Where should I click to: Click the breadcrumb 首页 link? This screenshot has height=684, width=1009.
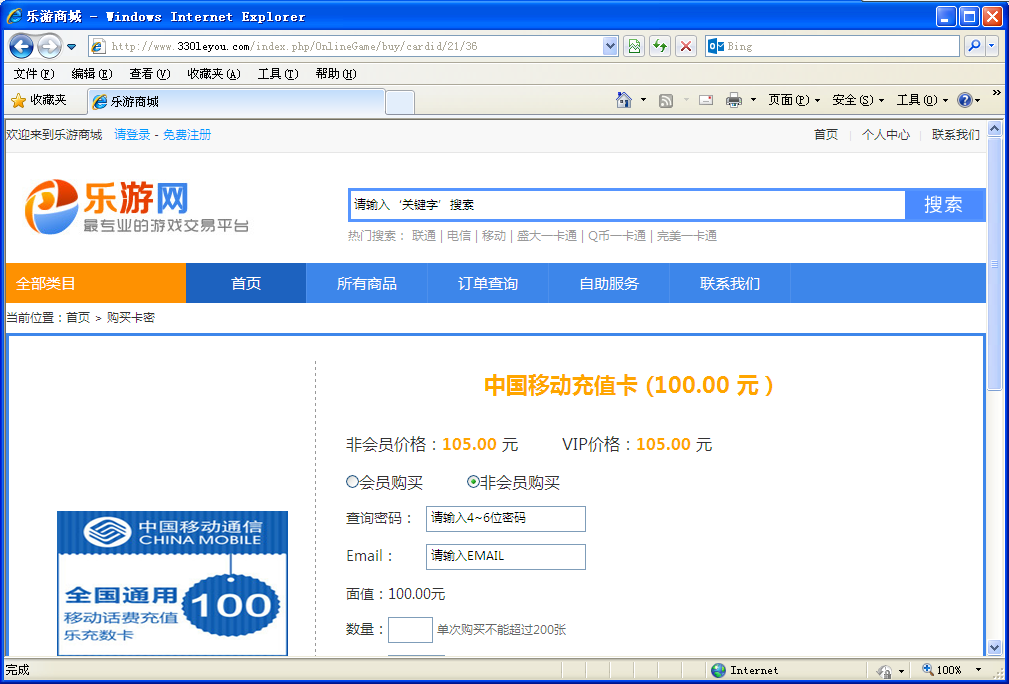pos(78,318)
